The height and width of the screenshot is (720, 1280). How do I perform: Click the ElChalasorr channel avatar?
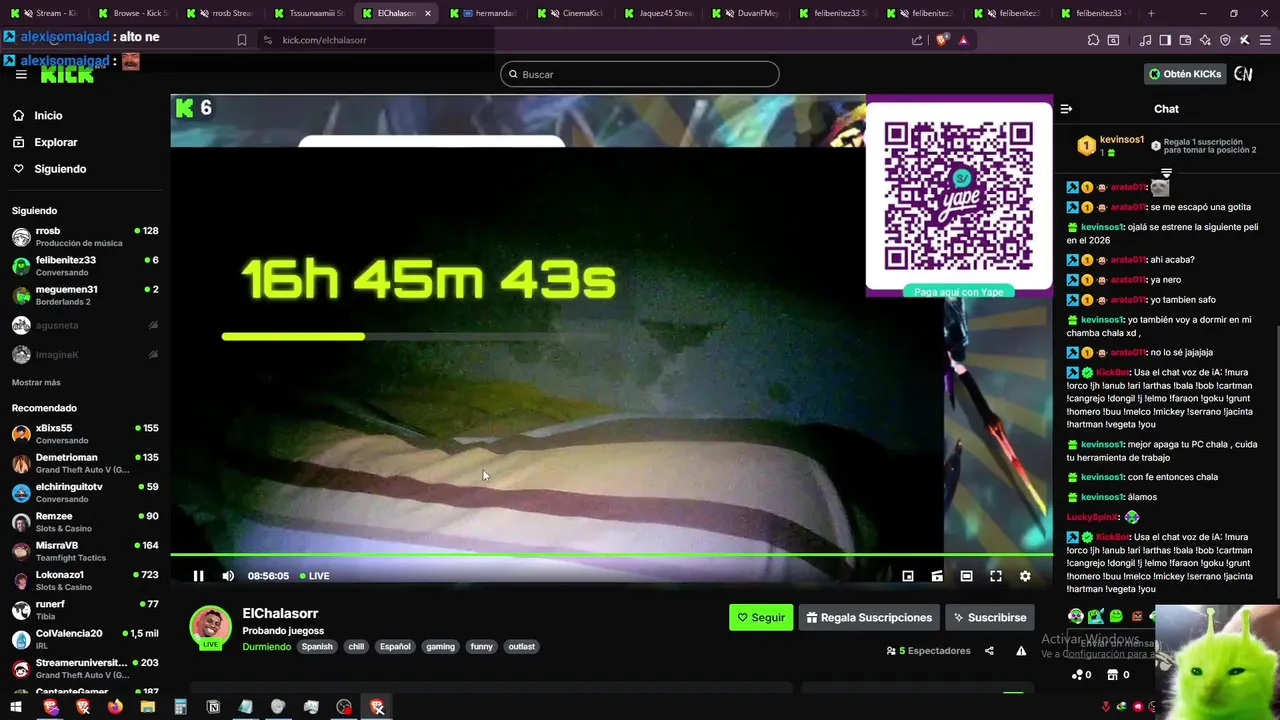pyautogui.click(x=210, y=626)
